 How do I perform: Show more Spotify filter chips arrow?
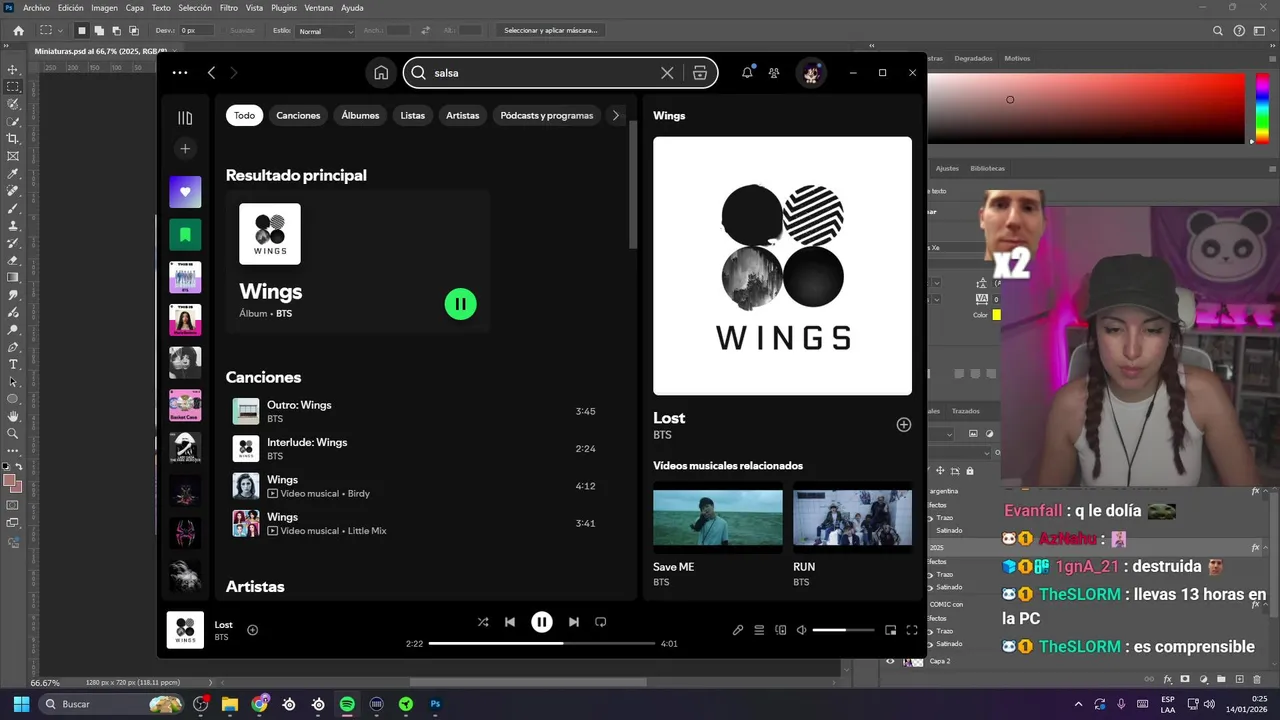tap(616, 115)
